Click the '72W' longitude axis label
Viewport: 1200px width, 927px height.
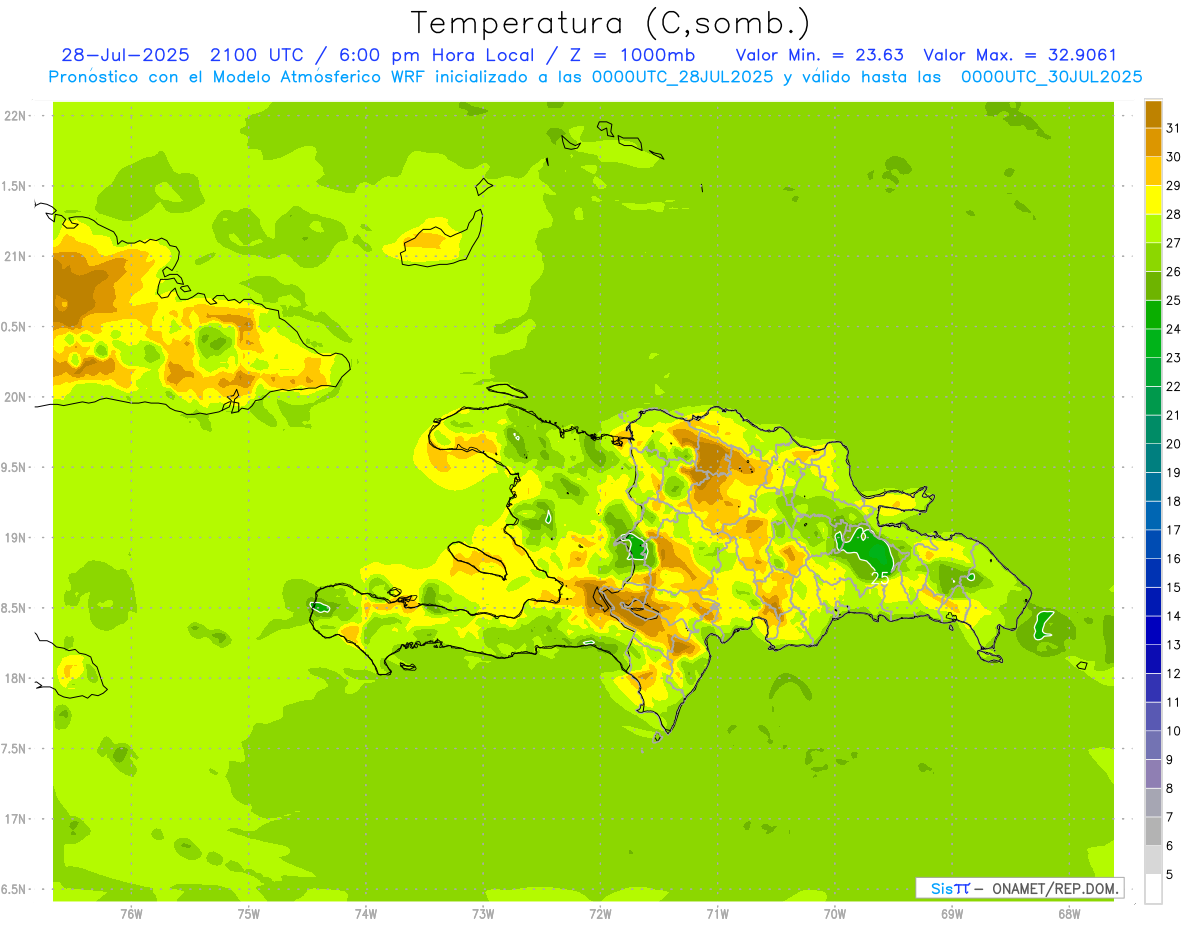click(600, 914)
